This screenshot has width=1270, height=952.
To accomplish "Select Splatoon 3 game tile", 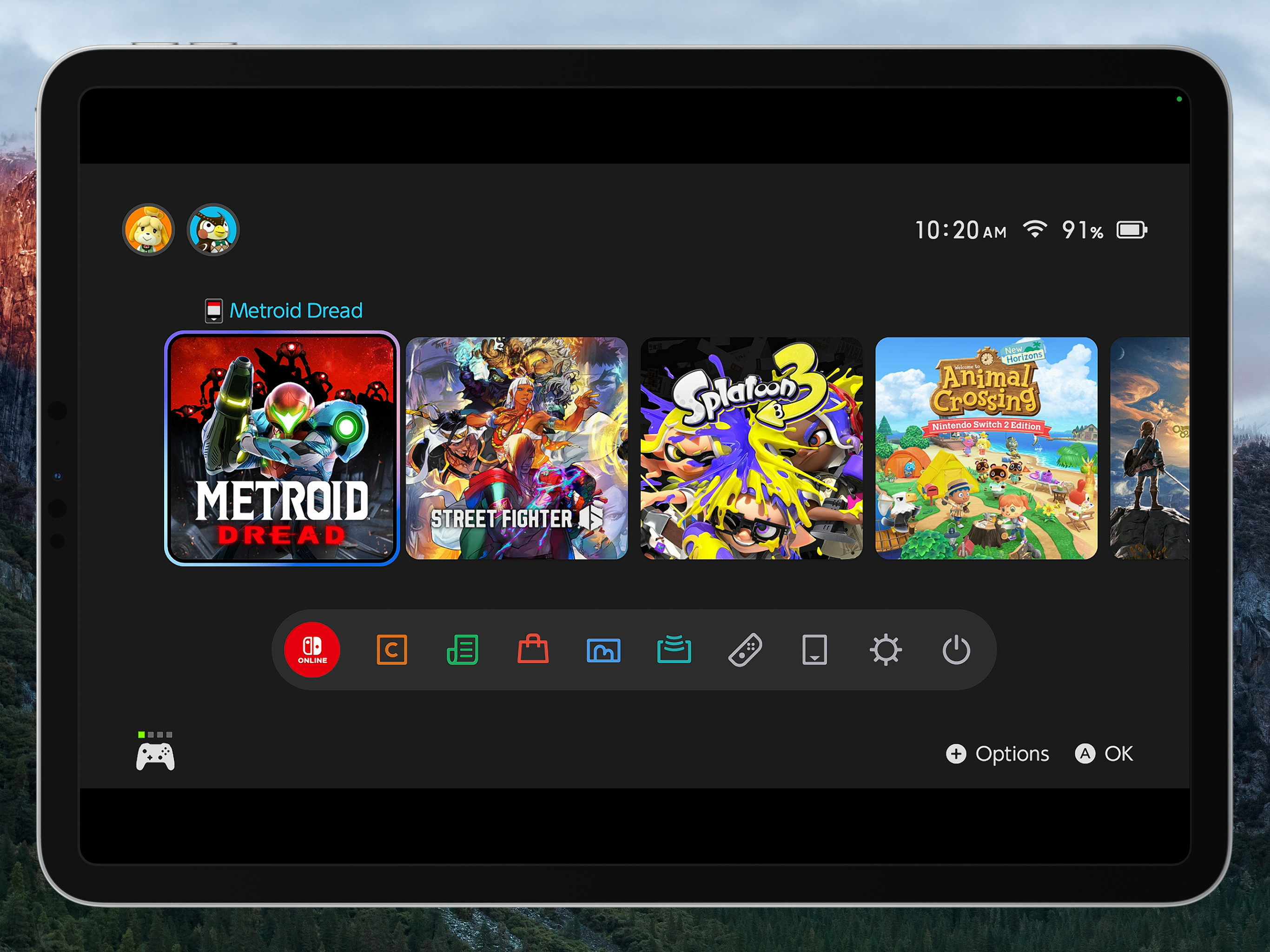I will pyautogui.click(x=752, y=448).
